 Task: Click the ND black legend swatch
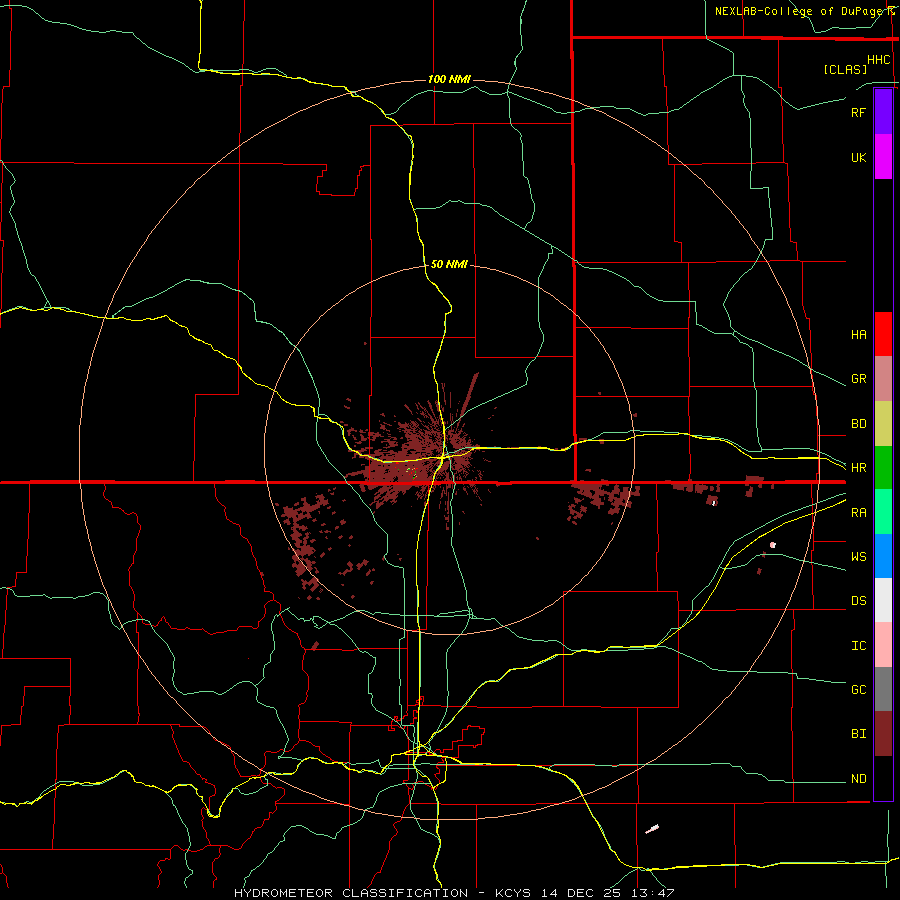pyautogui.click(x=883, y=778)
